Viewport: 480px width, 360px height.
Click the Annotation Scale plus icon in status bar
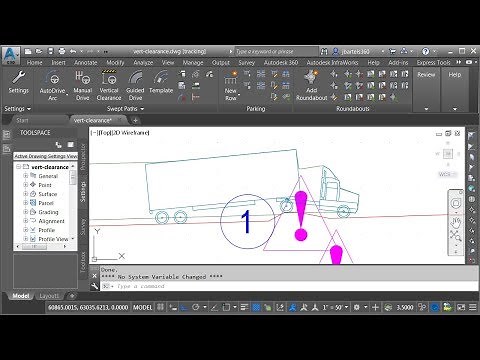pos(375,307)
